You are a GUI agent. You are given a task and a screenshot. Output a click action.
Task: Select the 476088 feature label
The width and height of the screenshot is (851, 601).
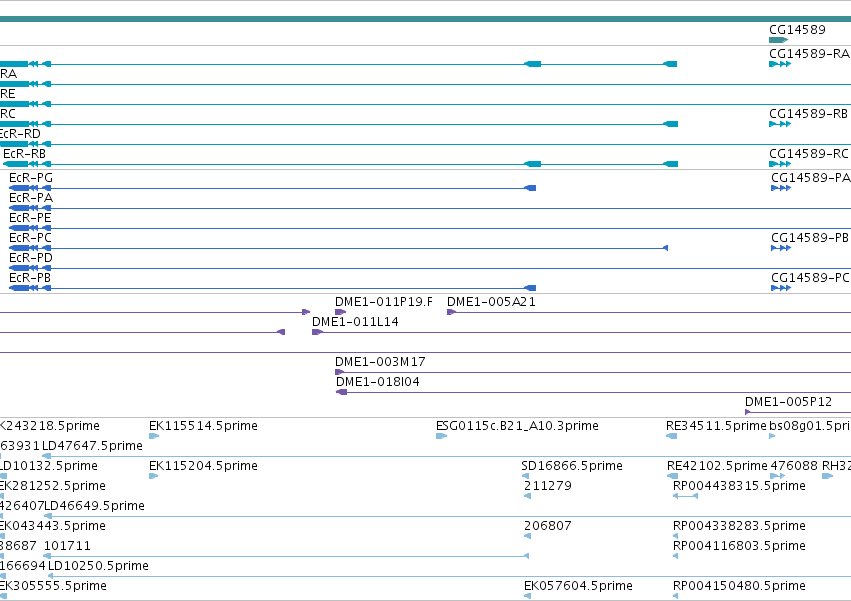tap(794, 466)
